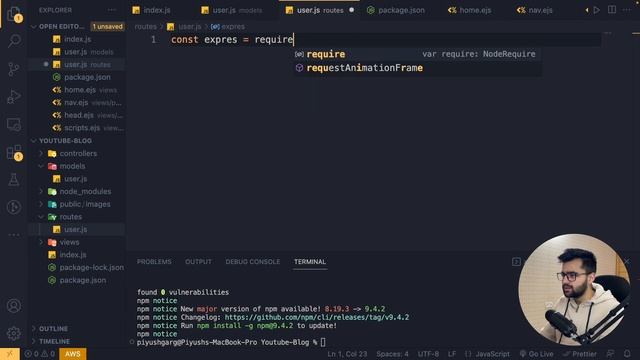Open Source Control view icon

(14, 69)
